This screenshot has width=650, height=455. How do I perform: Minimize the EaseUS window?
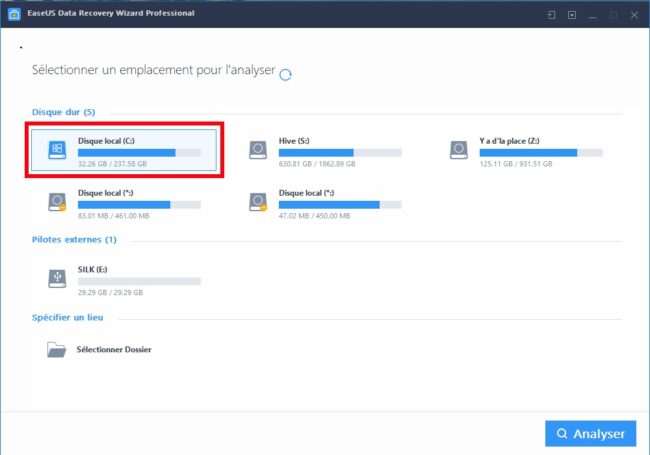coord(593,16)
